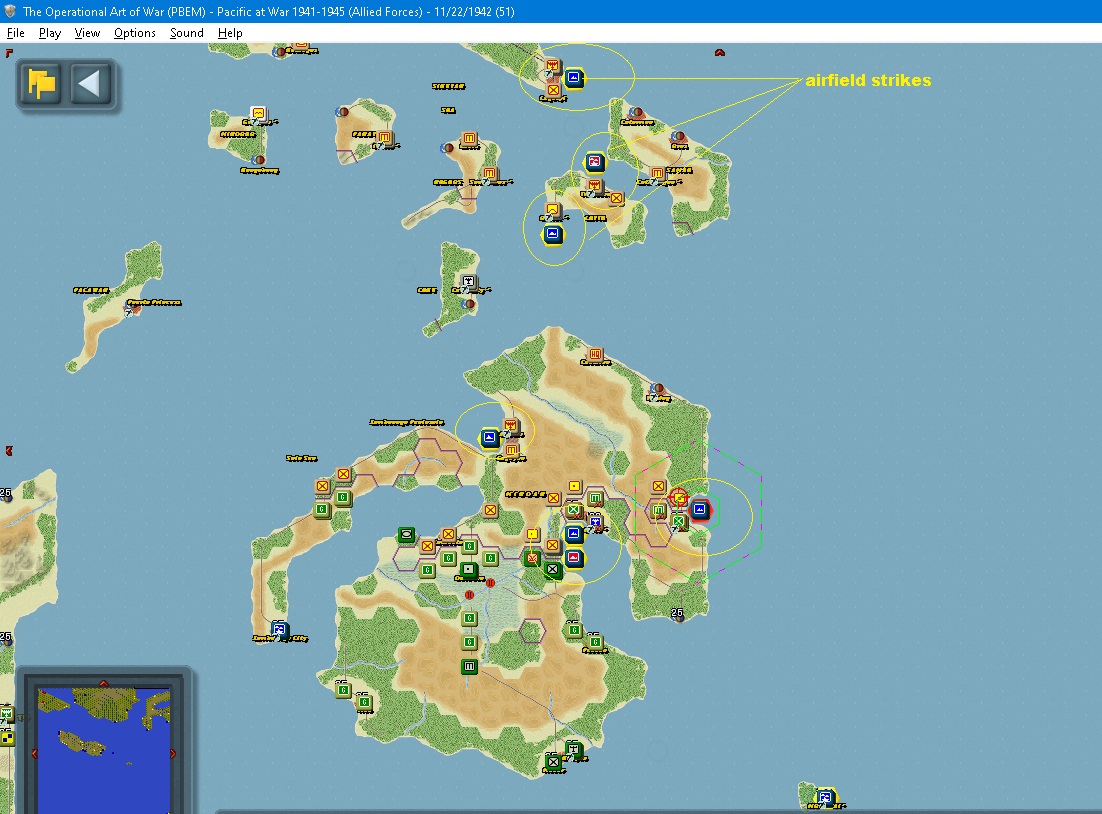The image size is (1102, 814).
Task: Click the red crosshair target marker
Action: click(678, 498)
